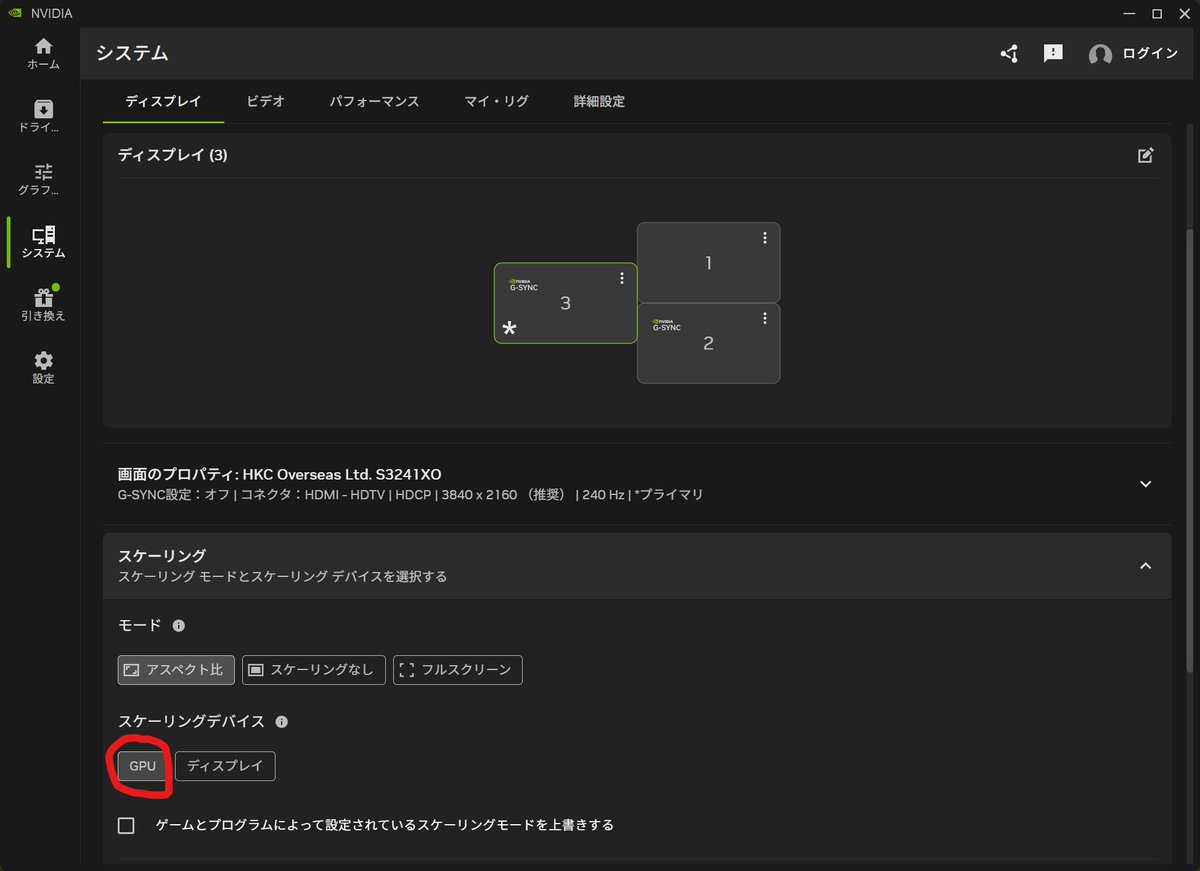Choose ディスプレイ as scaling device

225,766
